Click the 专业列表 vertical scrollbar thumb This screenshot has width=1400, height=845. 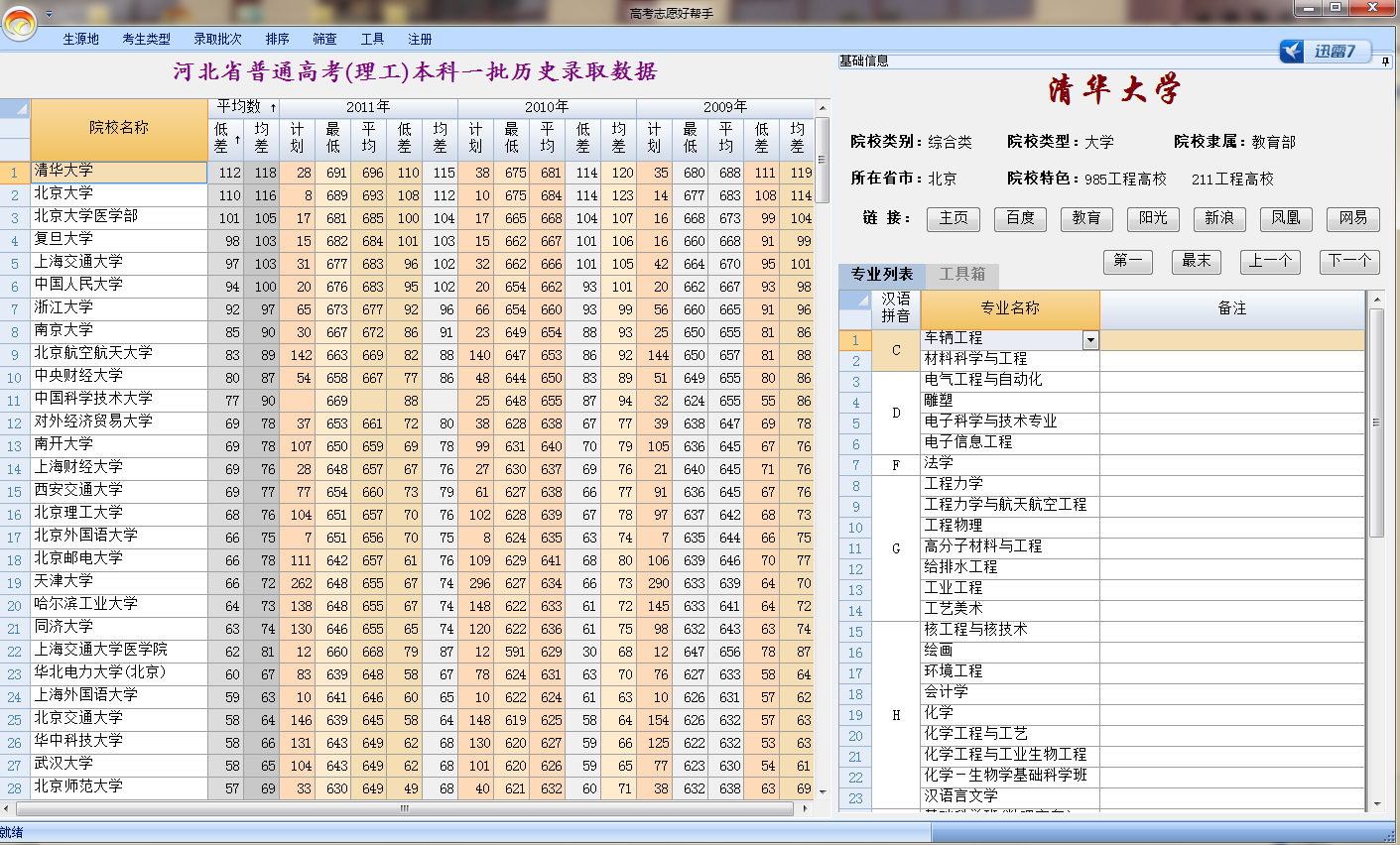(1376, 423)
